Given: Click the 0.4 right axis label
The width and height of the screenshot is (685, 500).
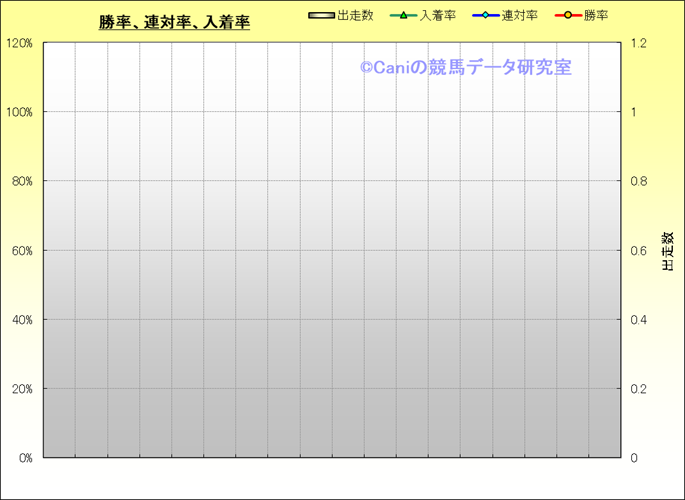Looking at the screenshot, I should (638, 320).
